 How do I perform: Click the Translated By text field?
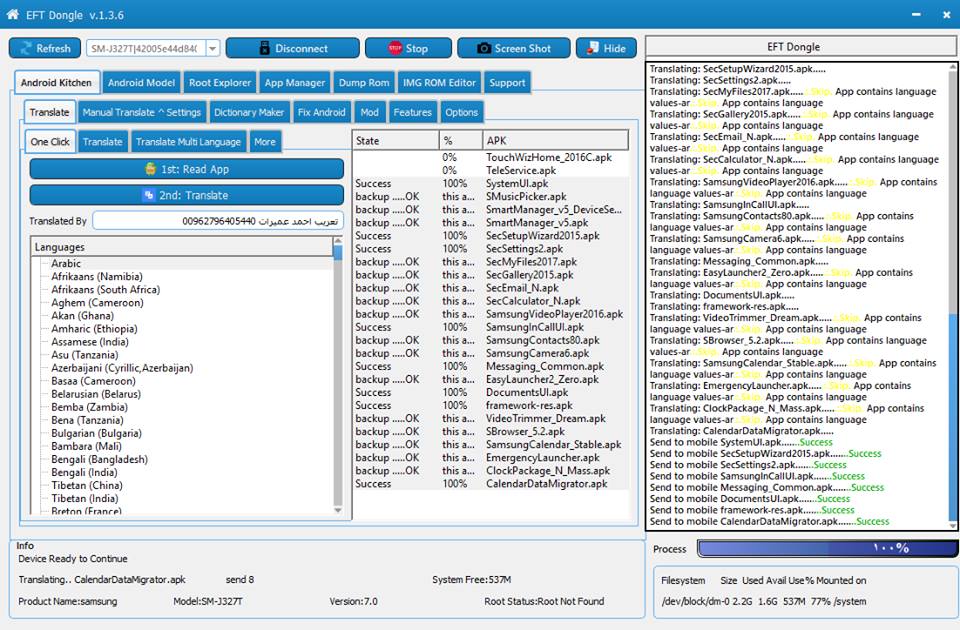pos(218,221)
